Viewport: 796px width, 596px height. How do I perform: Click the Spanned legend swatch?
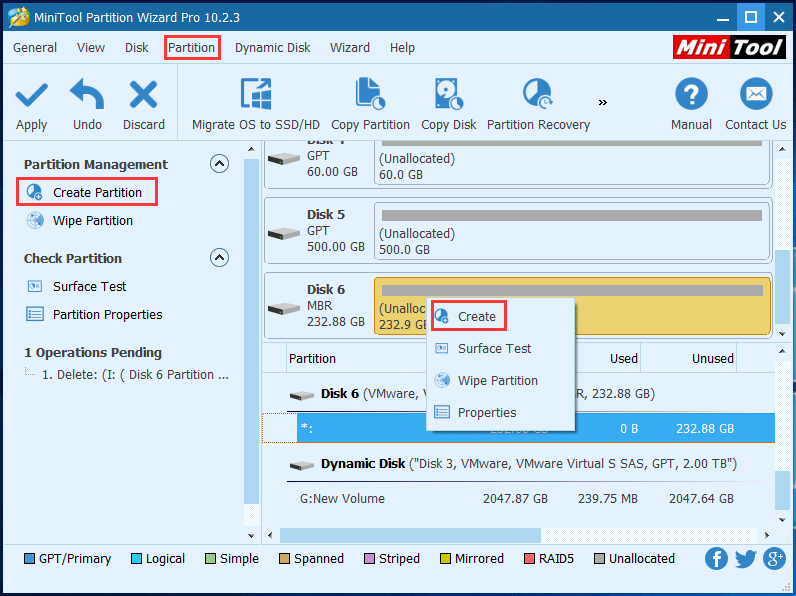tap(284, 558)
